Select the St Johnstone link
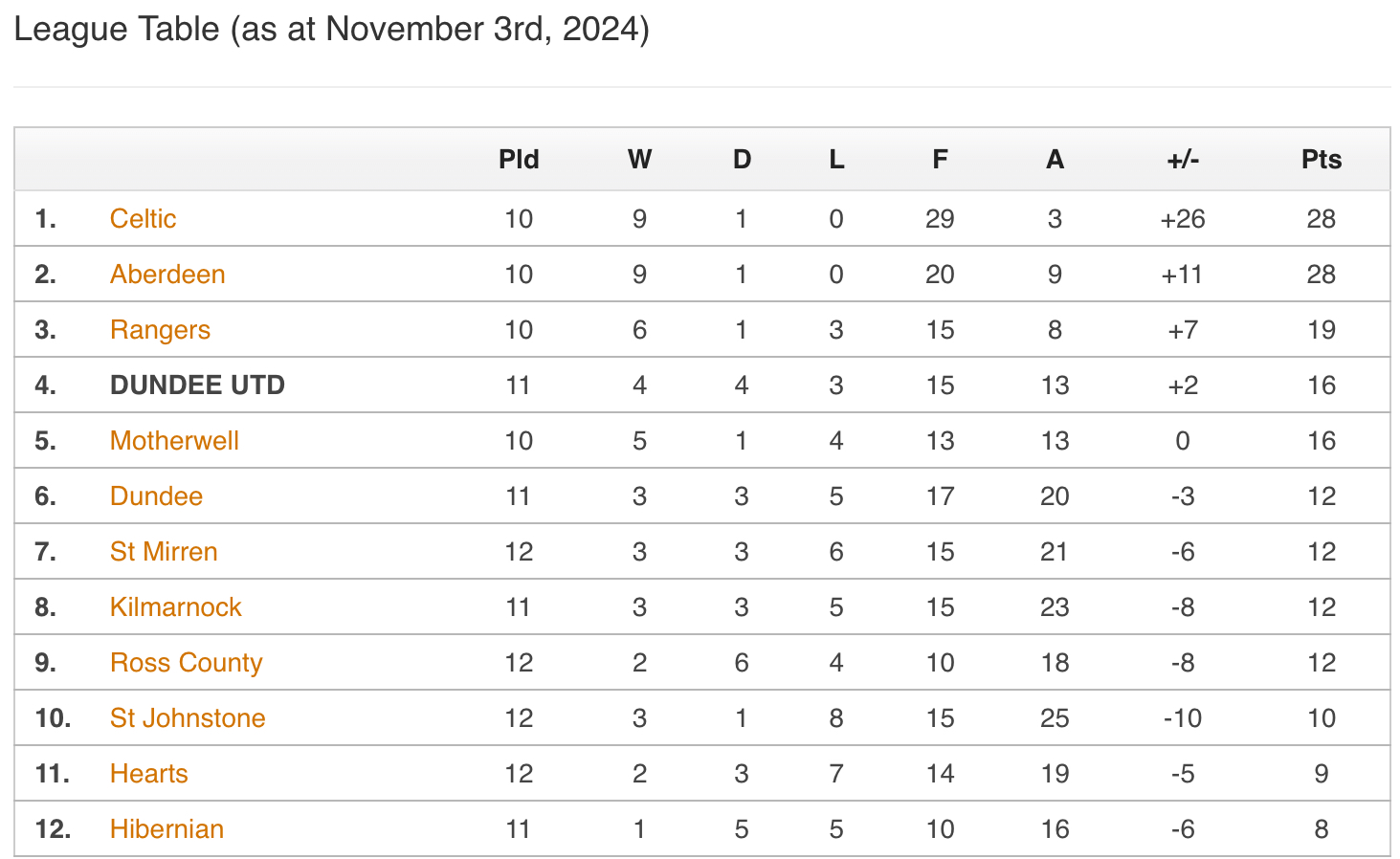Image resolution: width=1400 pixels, height=859 pixels. click(188, 718)
